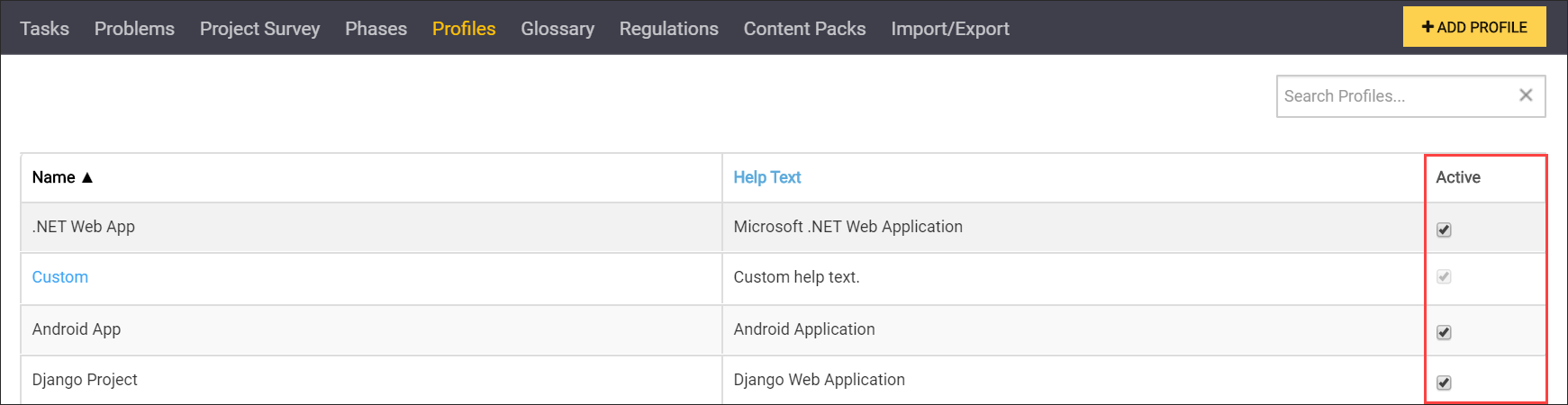Sort by the Help Text column header
The width and height of the screenshot is (1568, 405).
click(x=766, y=177)
